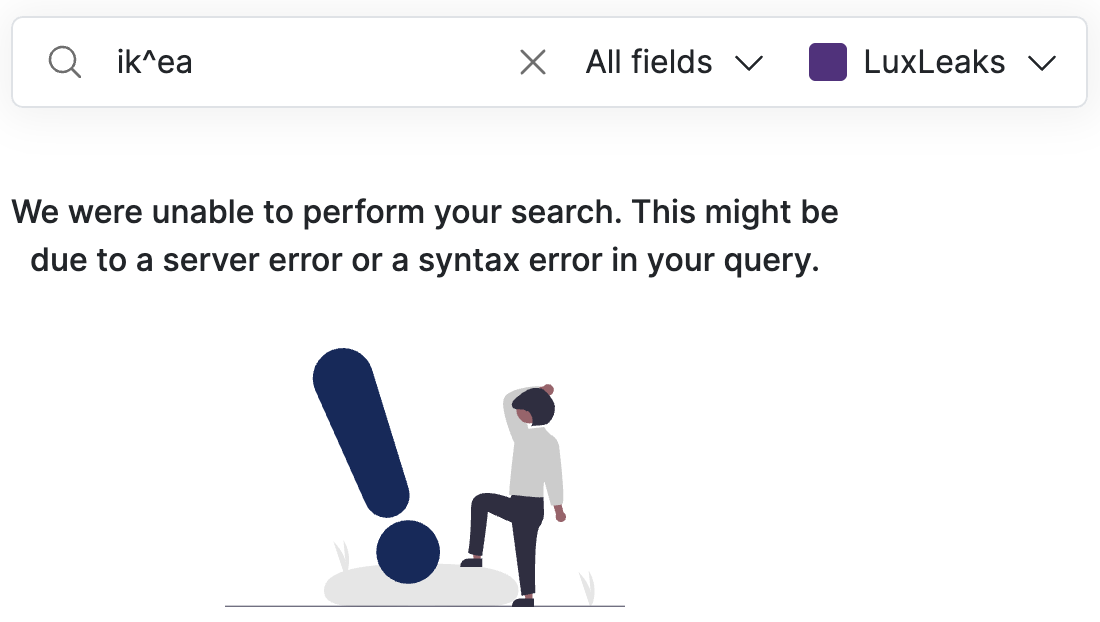Tap the purple collection badge next to LuxLeaks

point(828,62)
